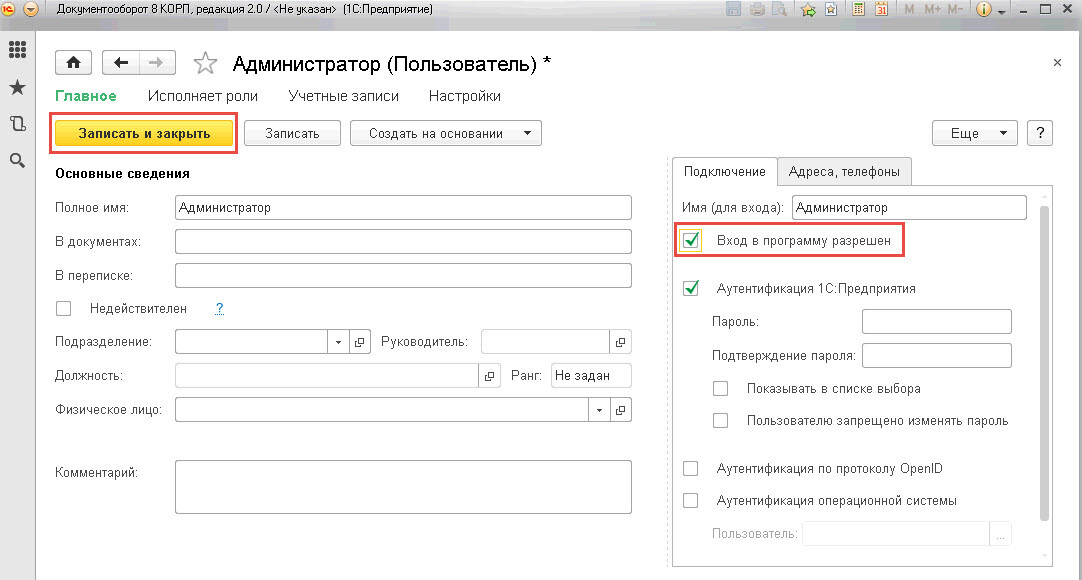Enable Аутентификация операционной системы checkbox
Image resolution: width=1082 pixels, height=580 pixels.
click(691, 501)
